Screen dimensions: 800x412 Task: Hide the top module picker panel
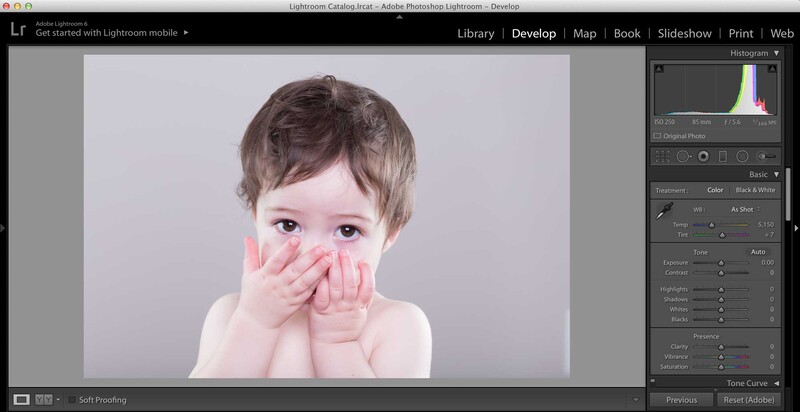coord(400,17)
